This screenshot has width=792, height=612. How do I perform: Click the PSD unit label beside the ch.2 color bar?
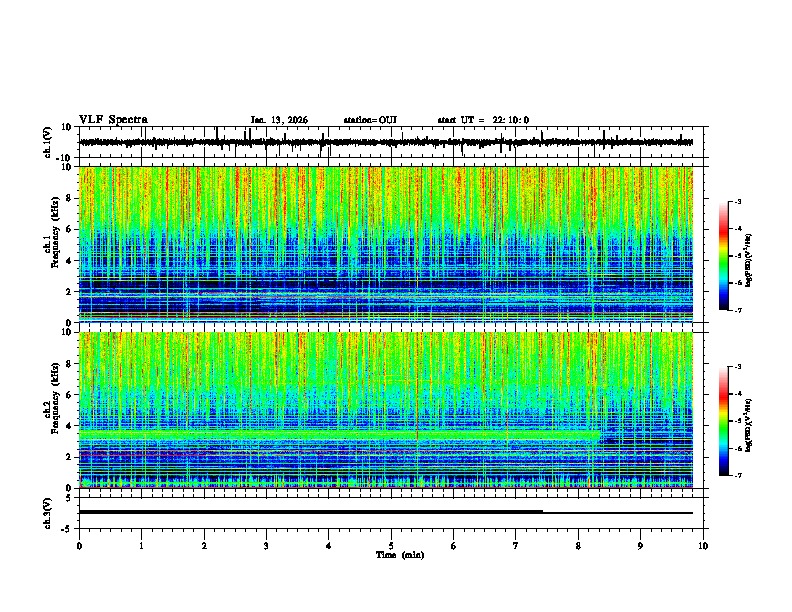point(749,425)
